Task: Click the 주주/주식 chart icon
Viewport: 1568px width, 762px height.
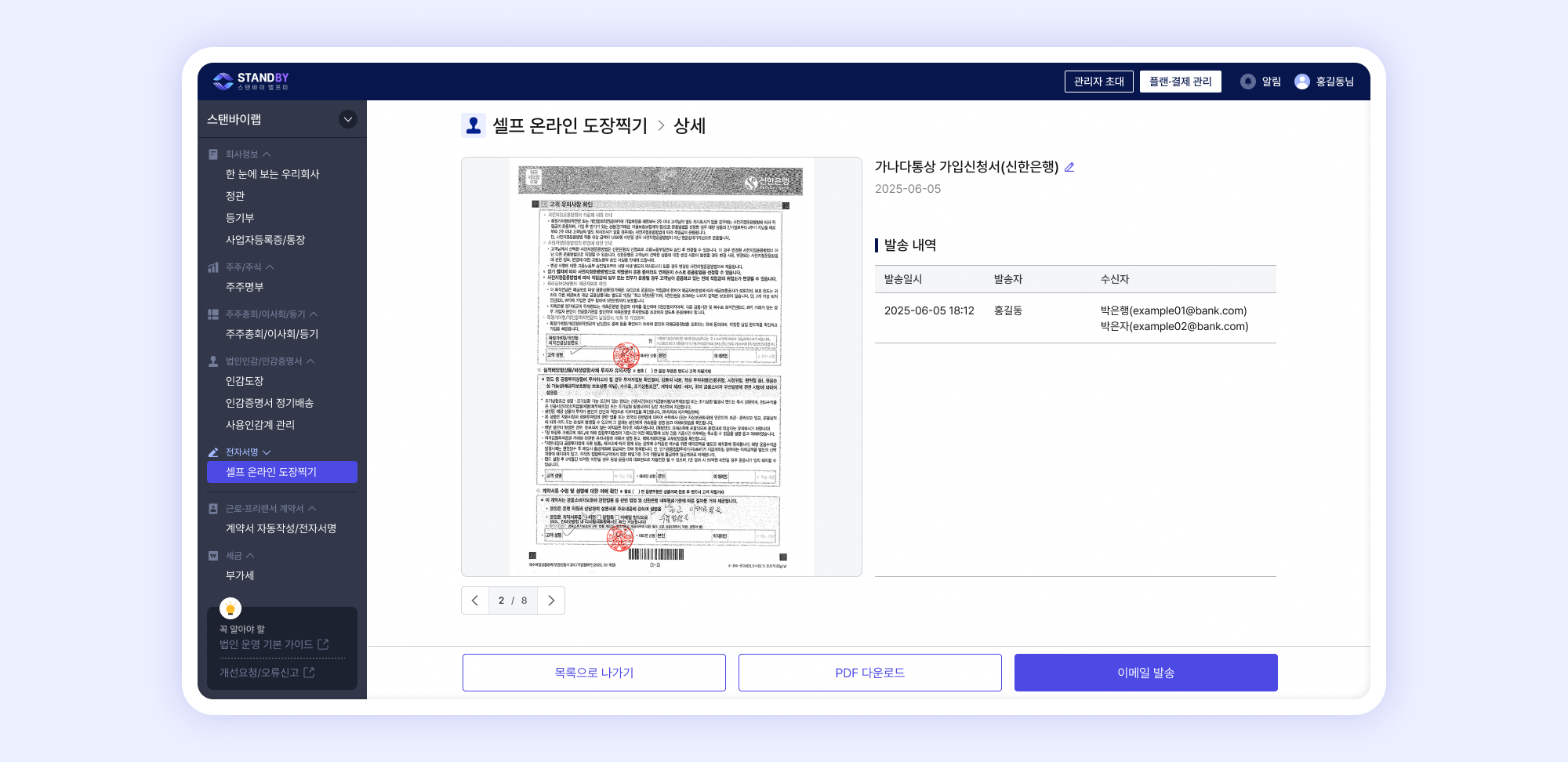Action: click(213, 267)
